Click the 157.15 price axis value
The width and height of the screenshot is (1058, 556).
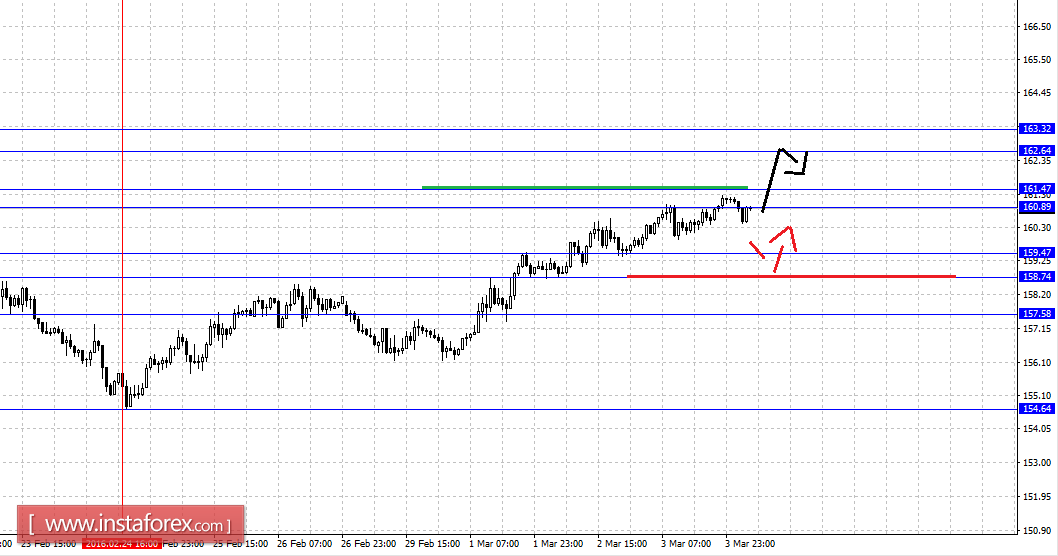click(1037, 329)
